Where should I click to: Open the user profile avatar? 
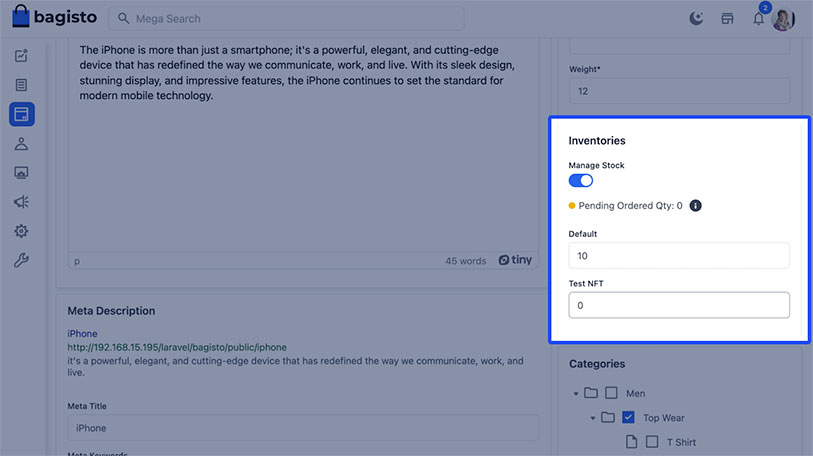click(x=783, y=19)
